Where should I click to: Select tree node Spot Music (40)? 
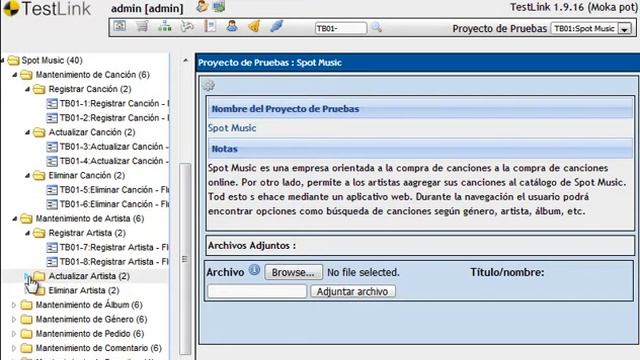pyautogui.click(x=52, y=60)
